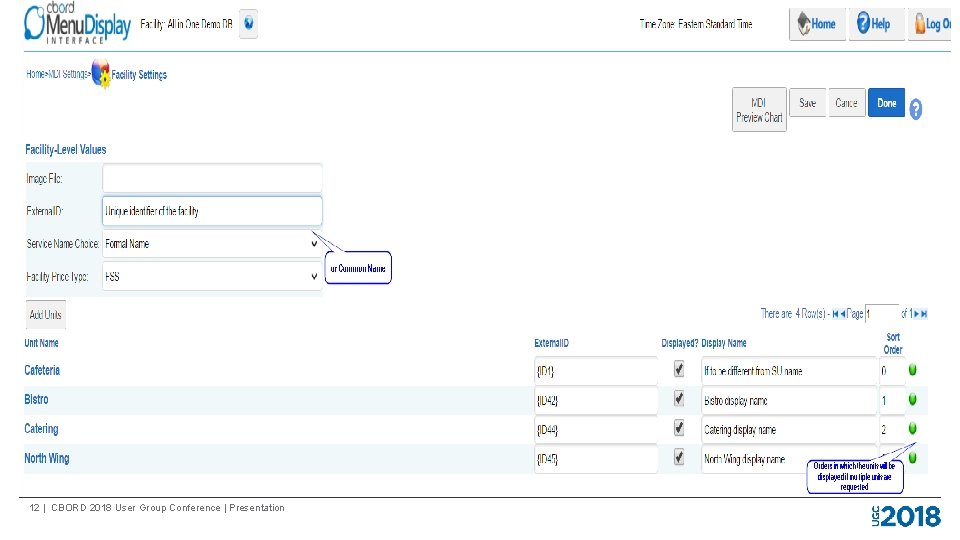
Task: Cancel the facility settings changes
Action: 847,103
